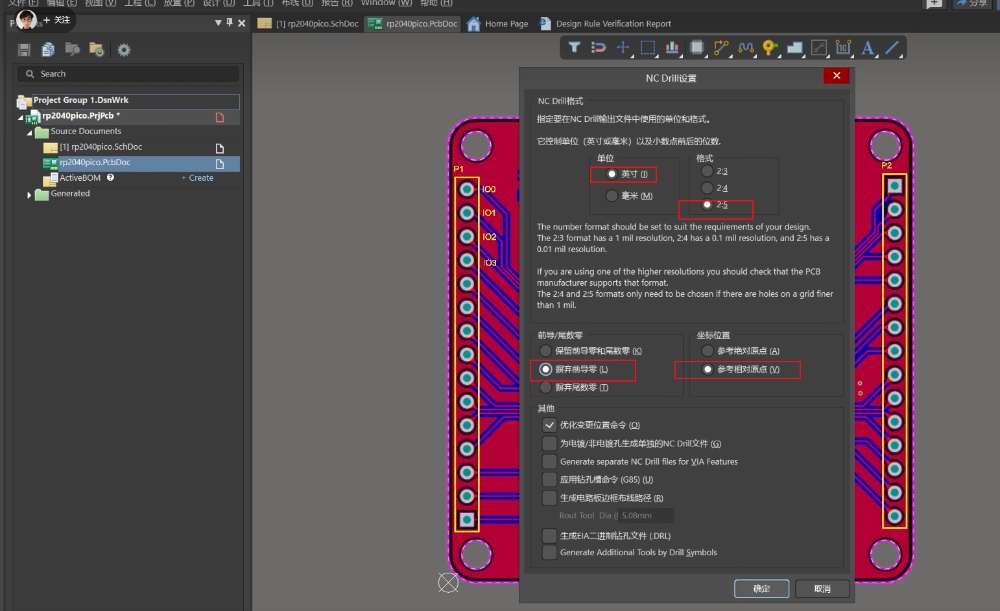Click the place component chip icon
The width and height of the screenshot is (1000, 611).
[696, 48]
